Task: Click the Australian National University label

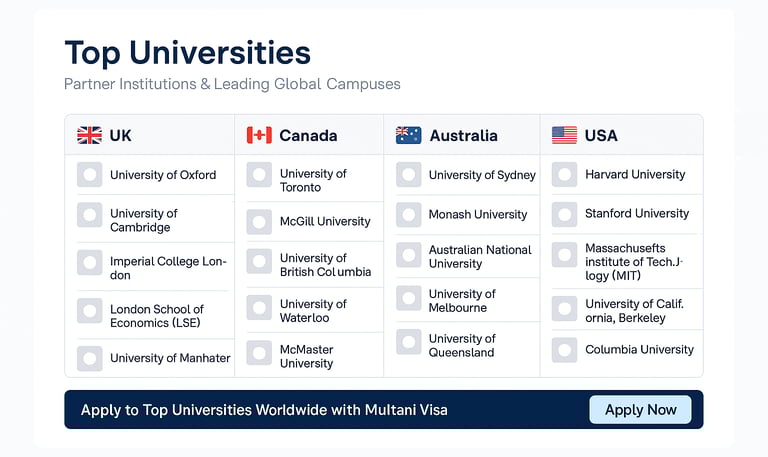Action: point(480,257)
